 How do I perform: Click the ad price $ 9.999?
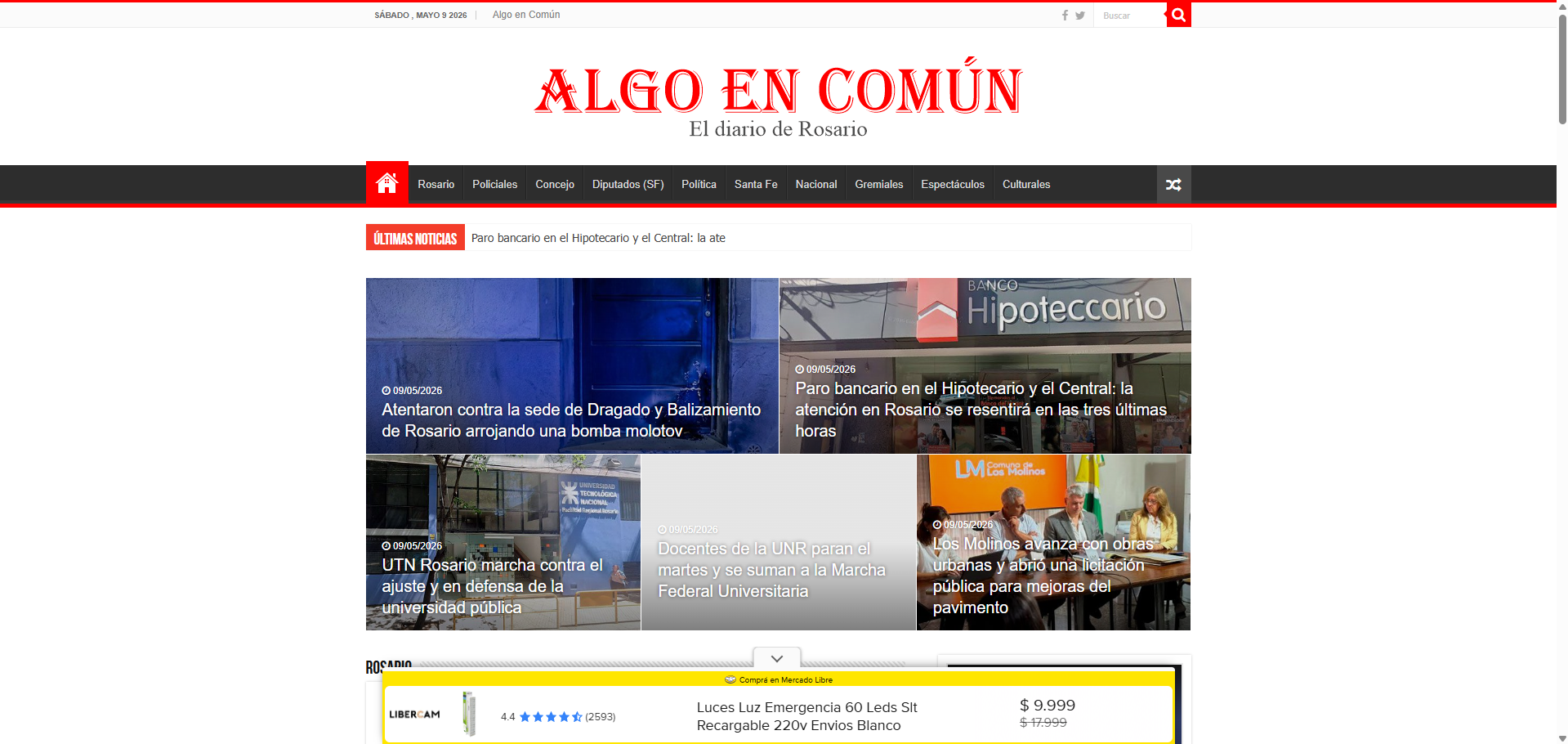[x=1048, y=706]
